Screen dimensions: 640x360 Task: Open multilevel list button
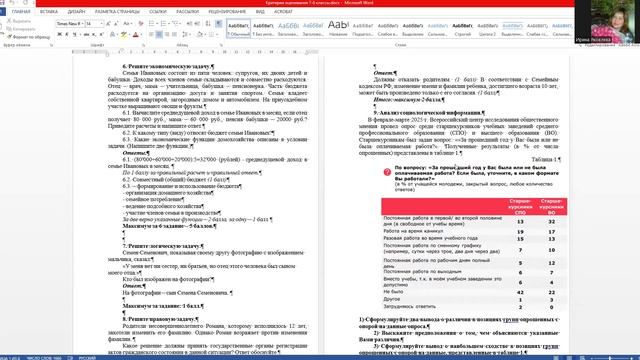(x=176, y=24)
